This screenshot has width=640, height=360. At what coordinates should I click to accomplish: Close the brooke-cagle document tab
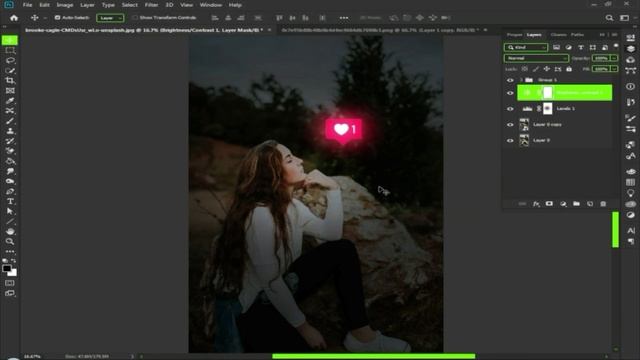[x=269, y=30]
